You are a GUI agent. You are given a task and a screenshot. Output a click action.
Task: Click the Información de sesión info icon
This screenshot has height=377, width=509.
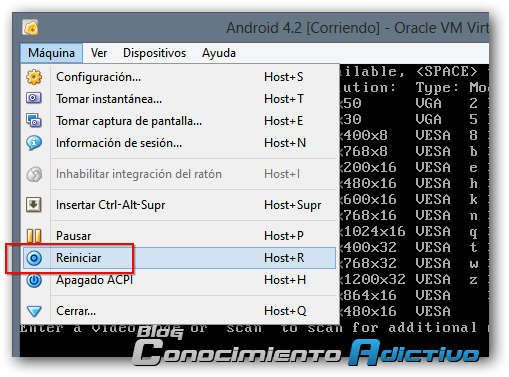[x=34, y=143]
